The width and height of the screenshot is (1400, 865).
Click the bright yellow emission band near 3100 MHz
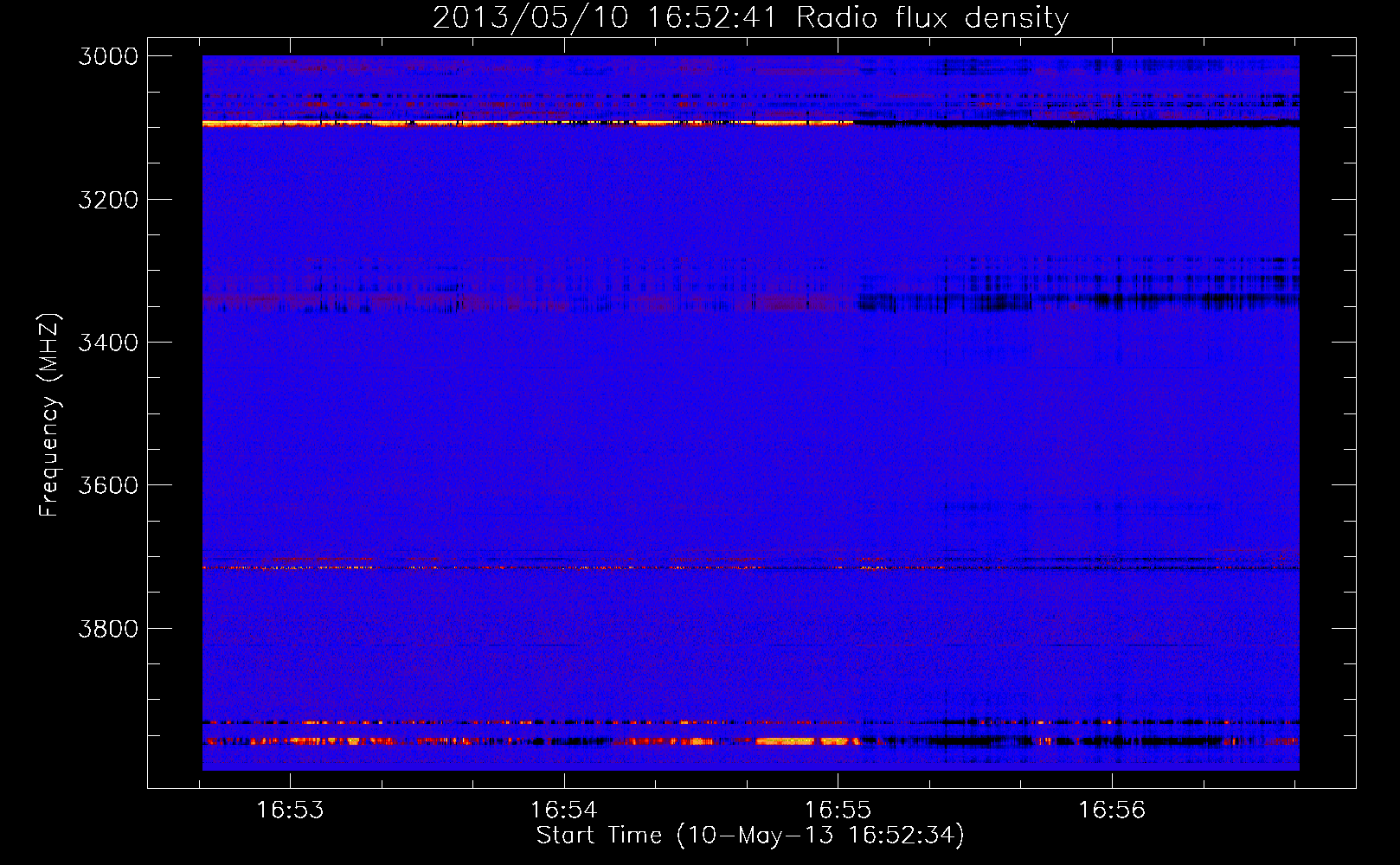(x=528, y=124)
